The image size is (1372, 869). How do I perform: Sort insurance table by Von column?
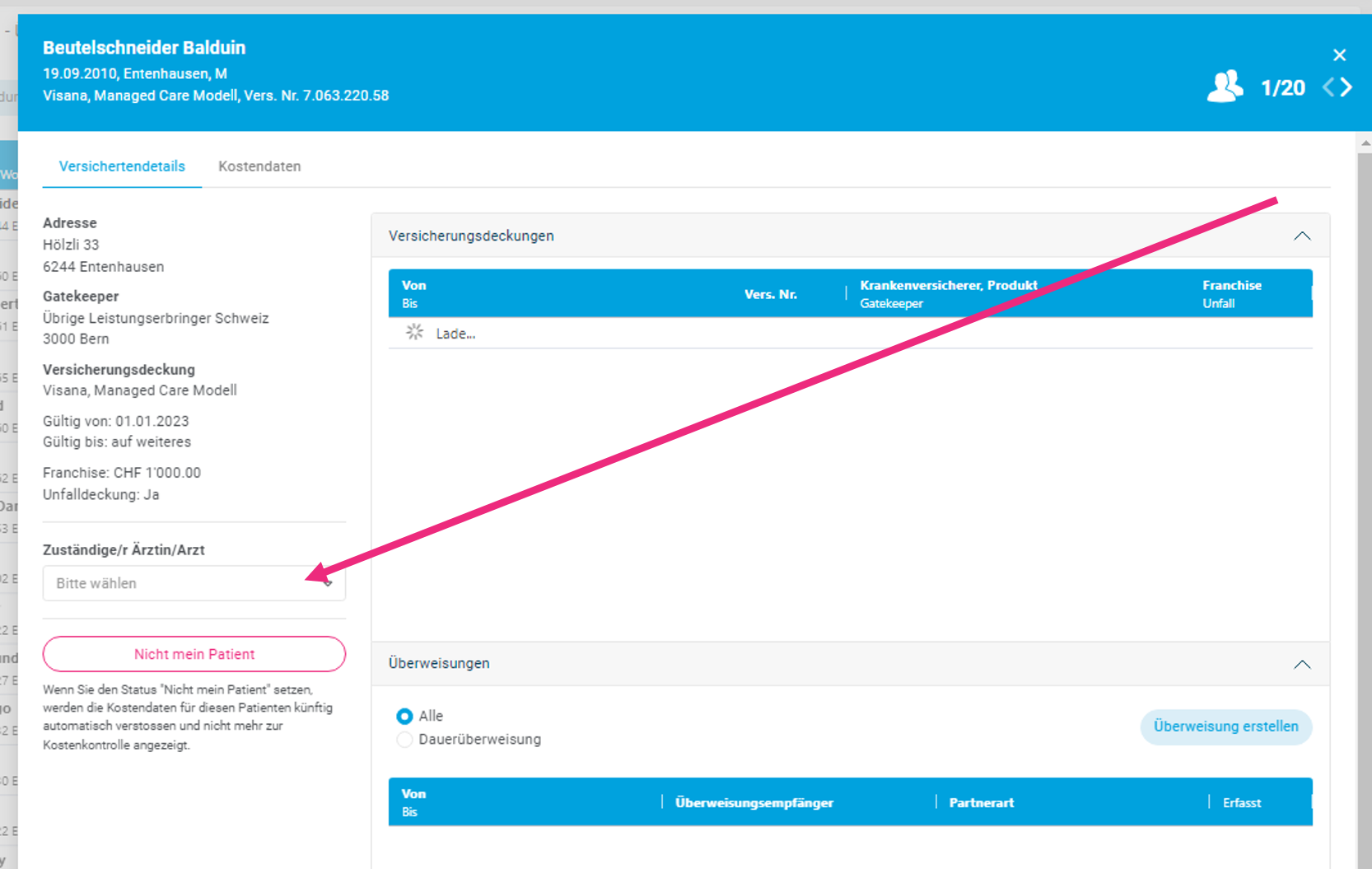[413, 286]
